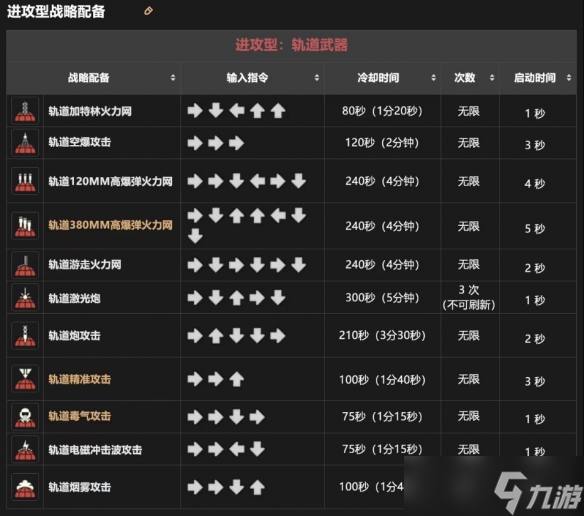The image size is (584, 516).
Task: Select 次数 column header text
Action: [464, 77]
